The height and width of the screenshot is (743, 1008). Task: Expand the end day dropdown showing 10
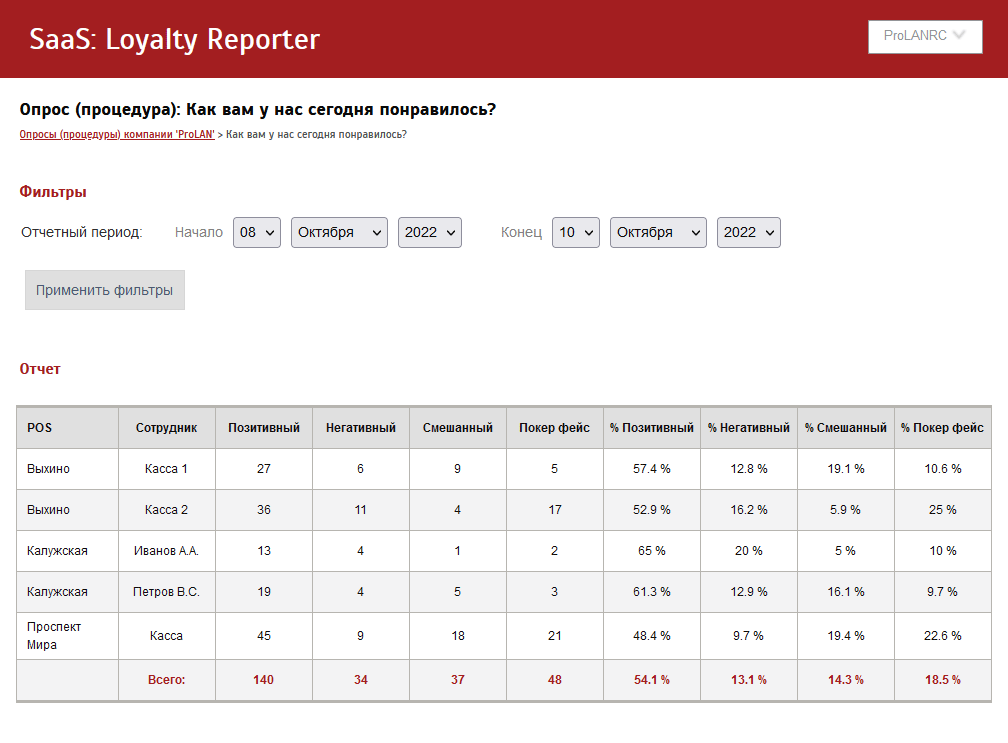pyautogui.click(x=576, y=232)
